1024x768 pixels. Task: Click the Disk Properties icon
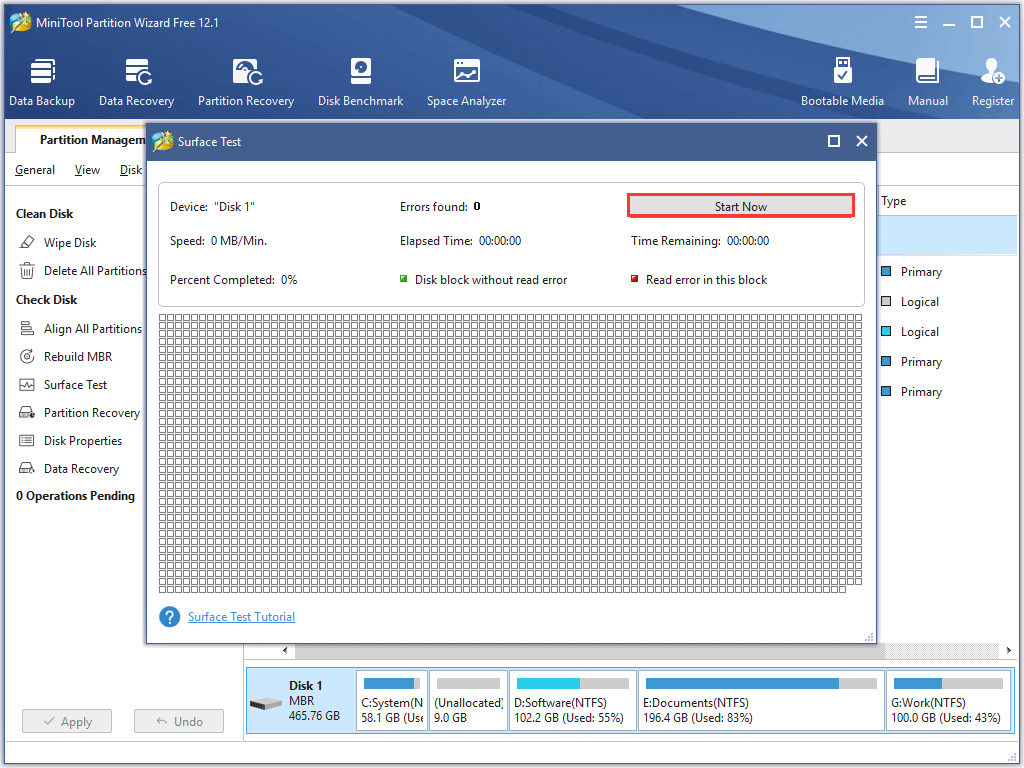[x=27, y=441]
